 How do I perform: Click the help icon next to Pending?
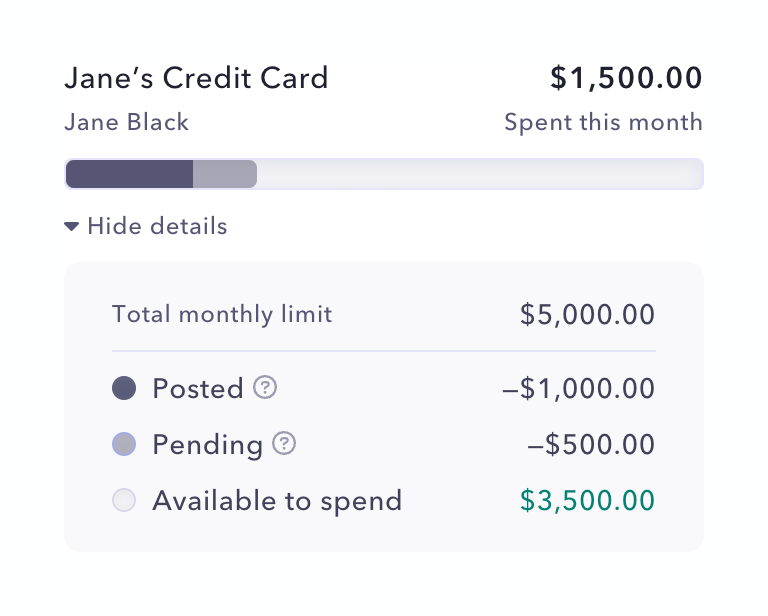tap(285, 444)
